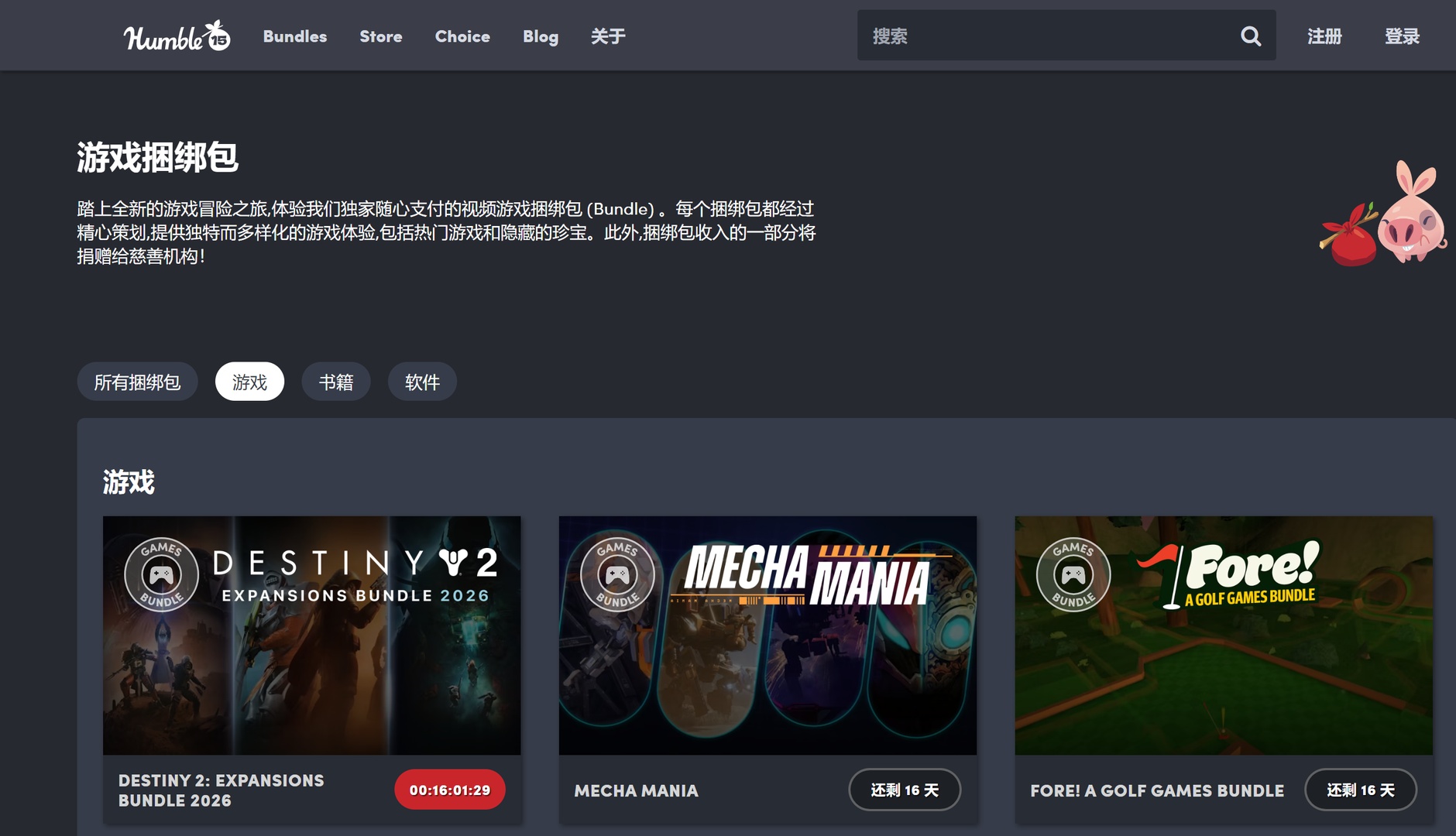Open the Bundles menu
Screen dimensions: 1456x836
tap(294, 36)
